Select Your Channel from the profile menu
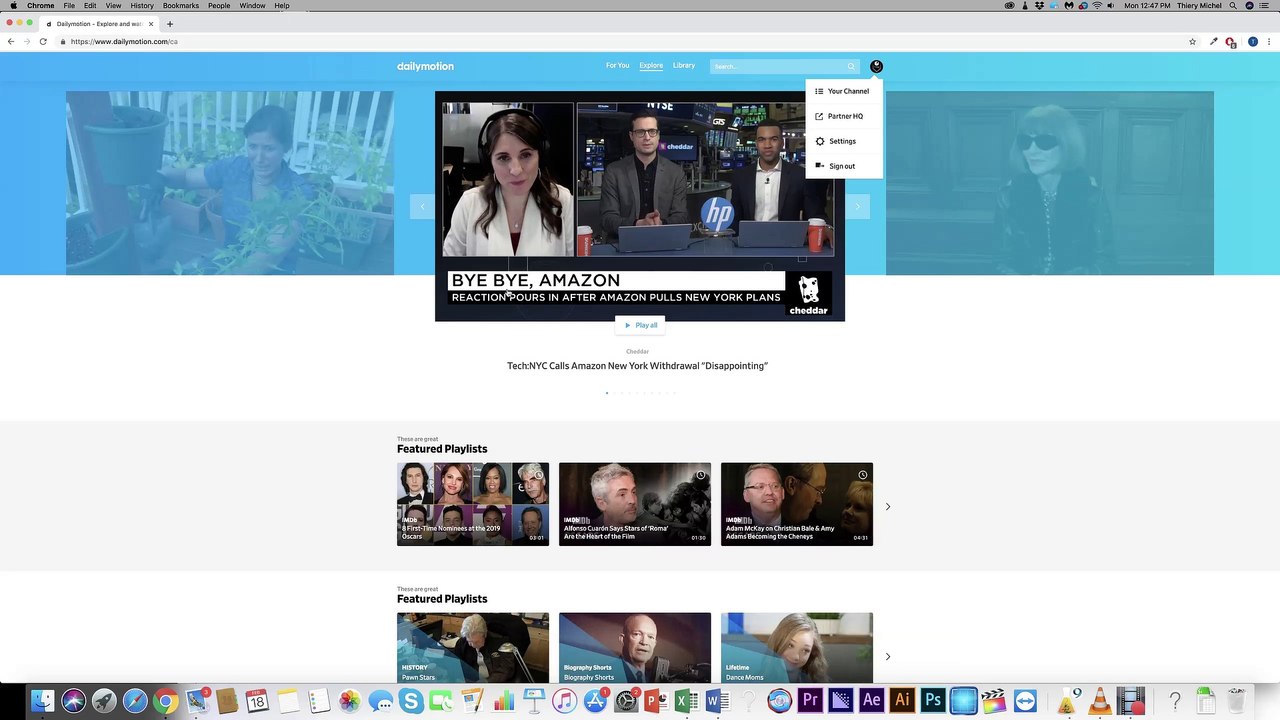Screen dimensions: 1280x720 (842, 91)
